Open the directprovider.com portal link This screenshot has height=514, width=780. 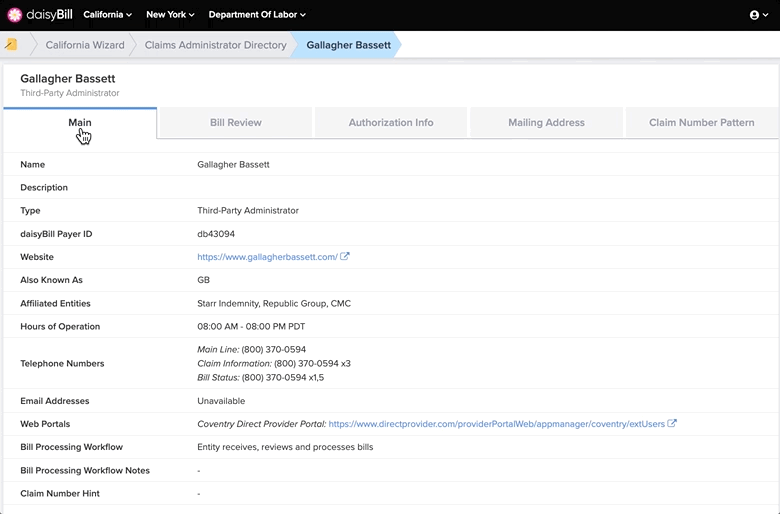496,424
